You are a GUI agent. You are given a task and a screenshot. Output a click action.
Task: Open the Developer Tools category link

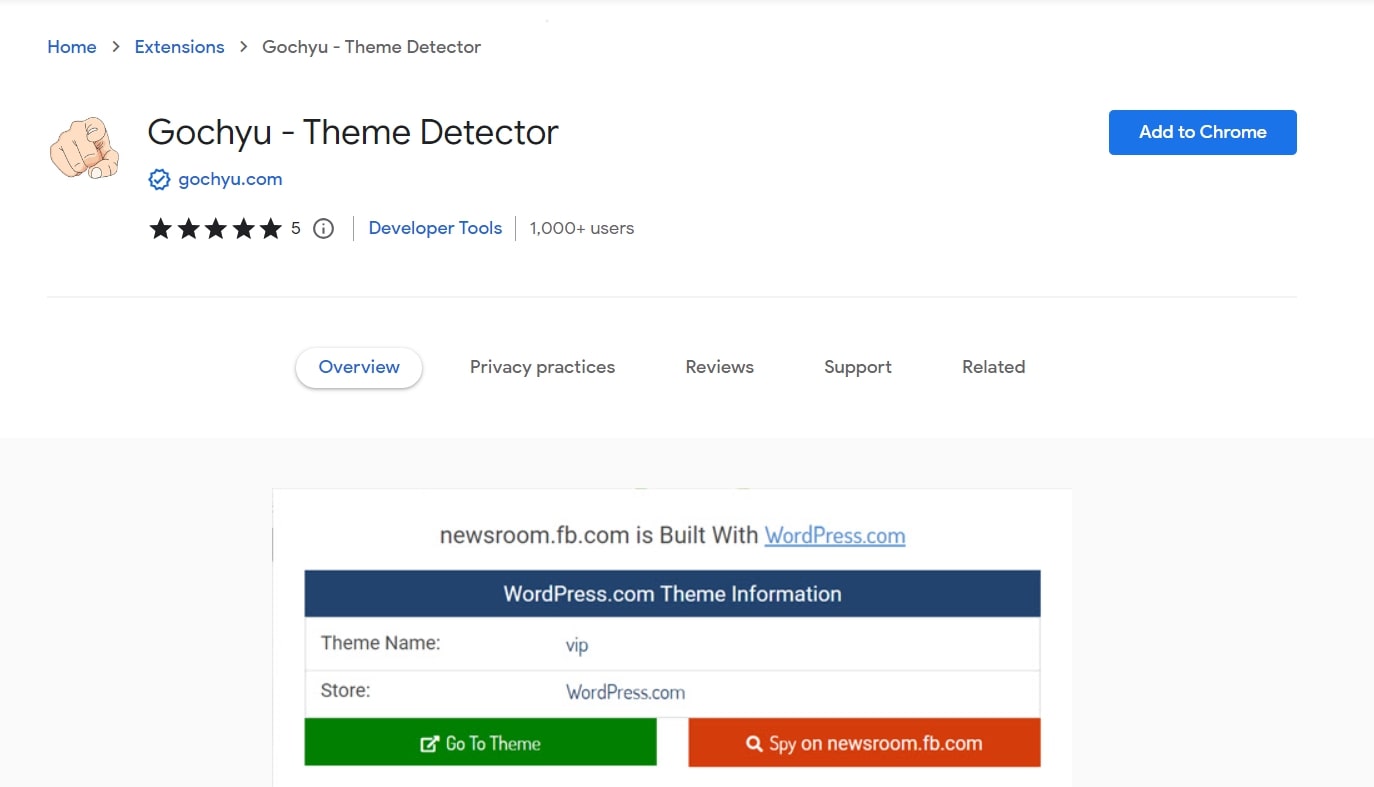click(435, 228)
